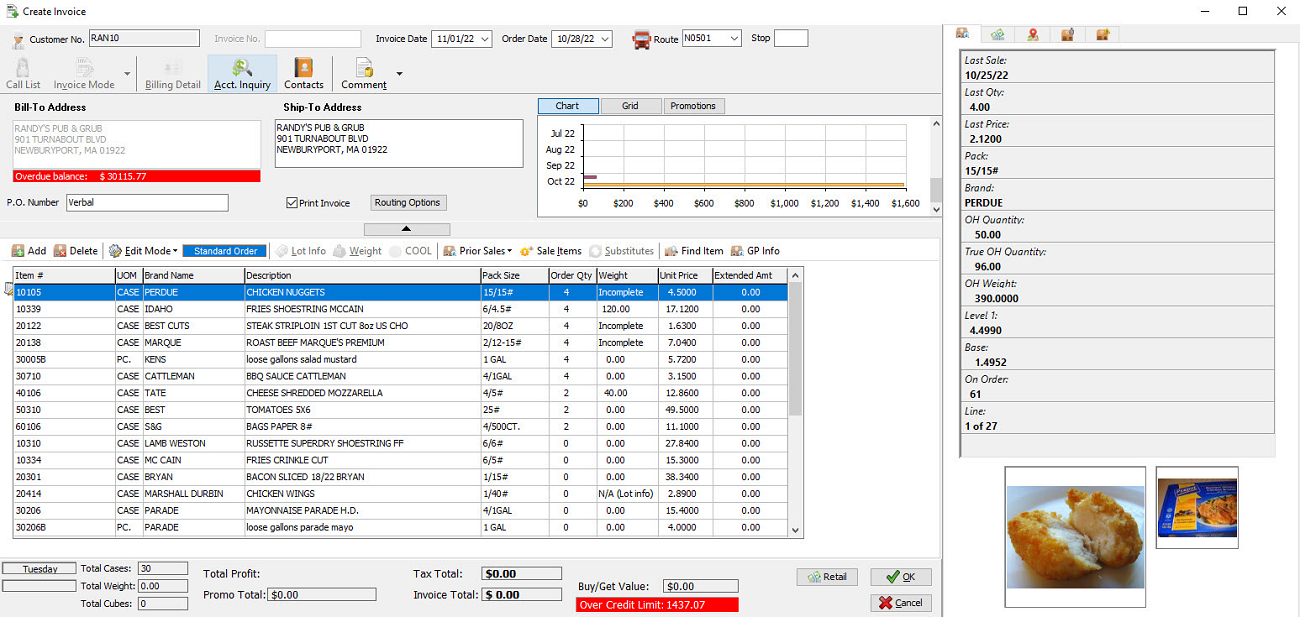Switch to the Promotions tab
This screenshot has width=1300, height=617.
(693, 105)
